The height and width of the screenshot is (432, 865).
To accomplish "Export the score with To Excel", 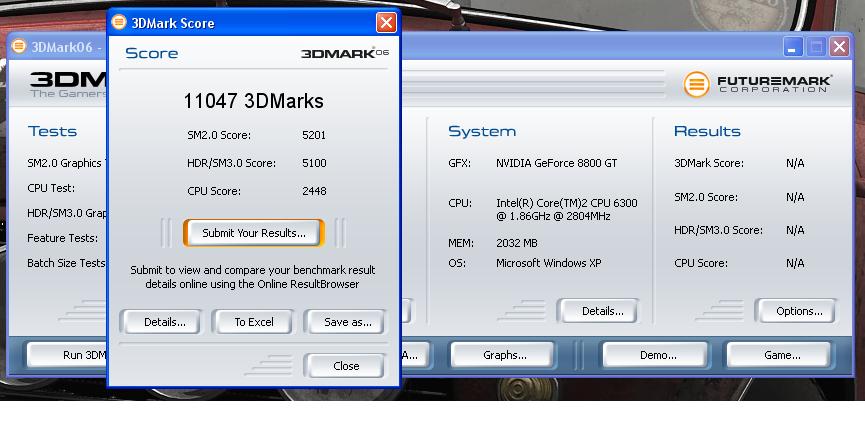I will 254,322.
